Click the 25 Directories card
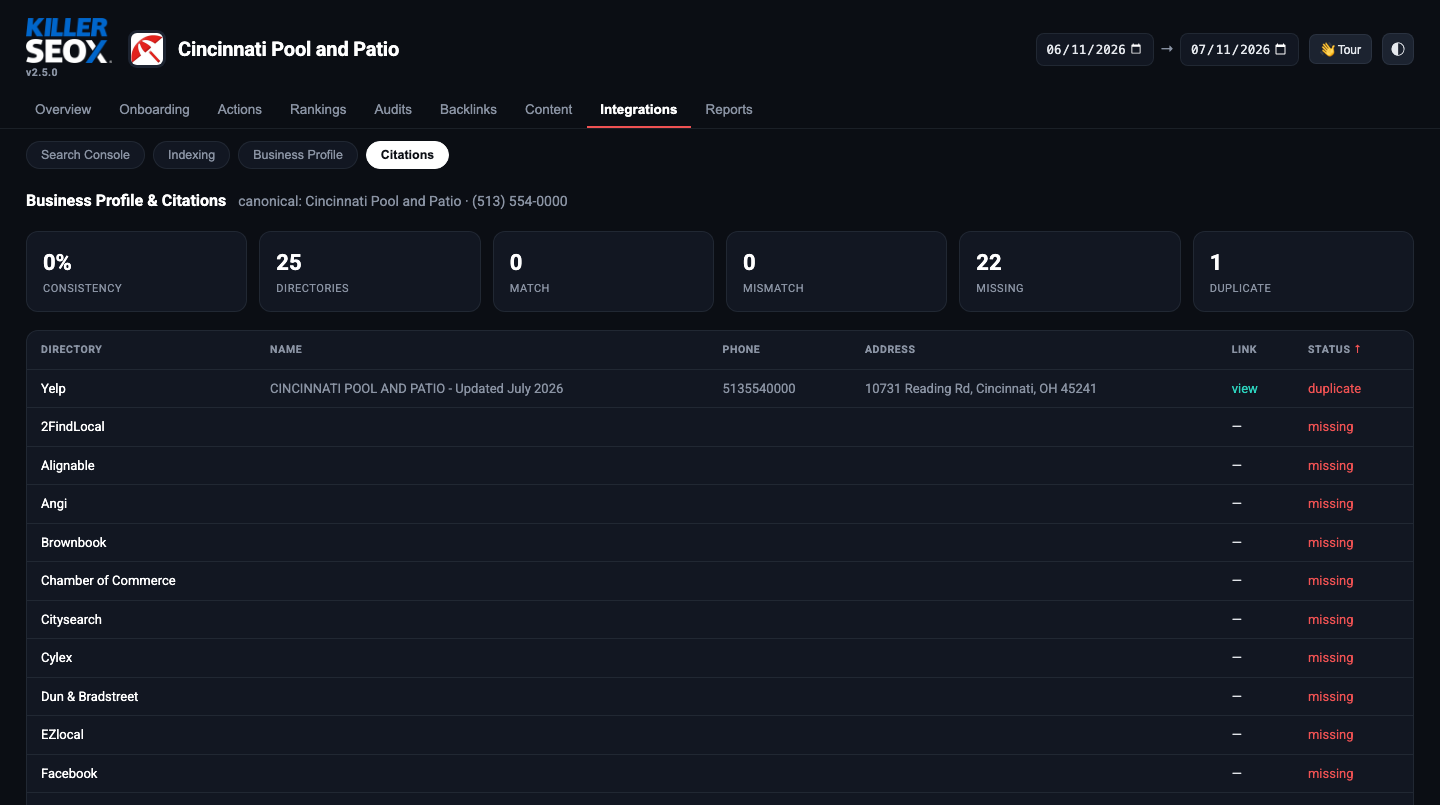 click(x=370, y=272)
